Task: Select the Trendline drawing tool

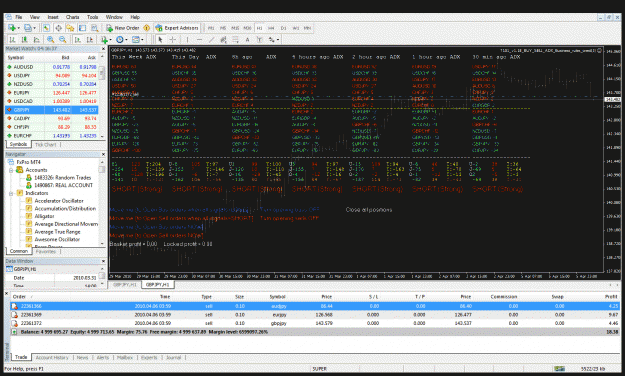Action: click(x=211, y=39)
